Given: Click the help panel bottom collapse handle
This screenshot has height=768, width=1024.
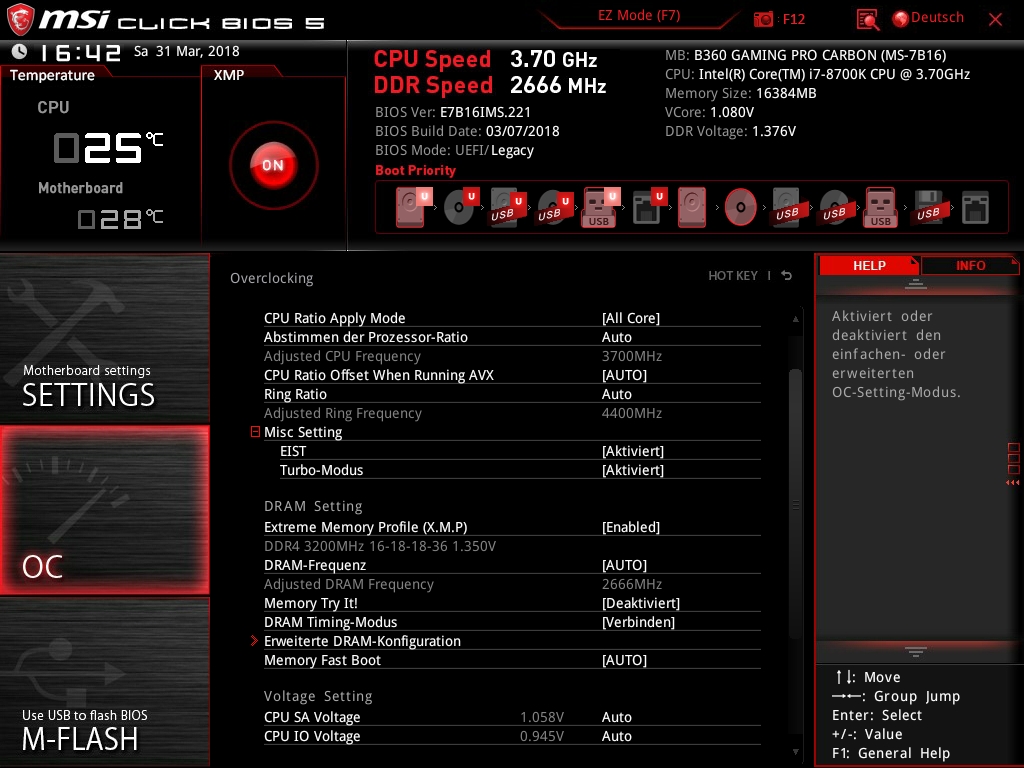Looking at the screenshot, I should click(916, 651).
